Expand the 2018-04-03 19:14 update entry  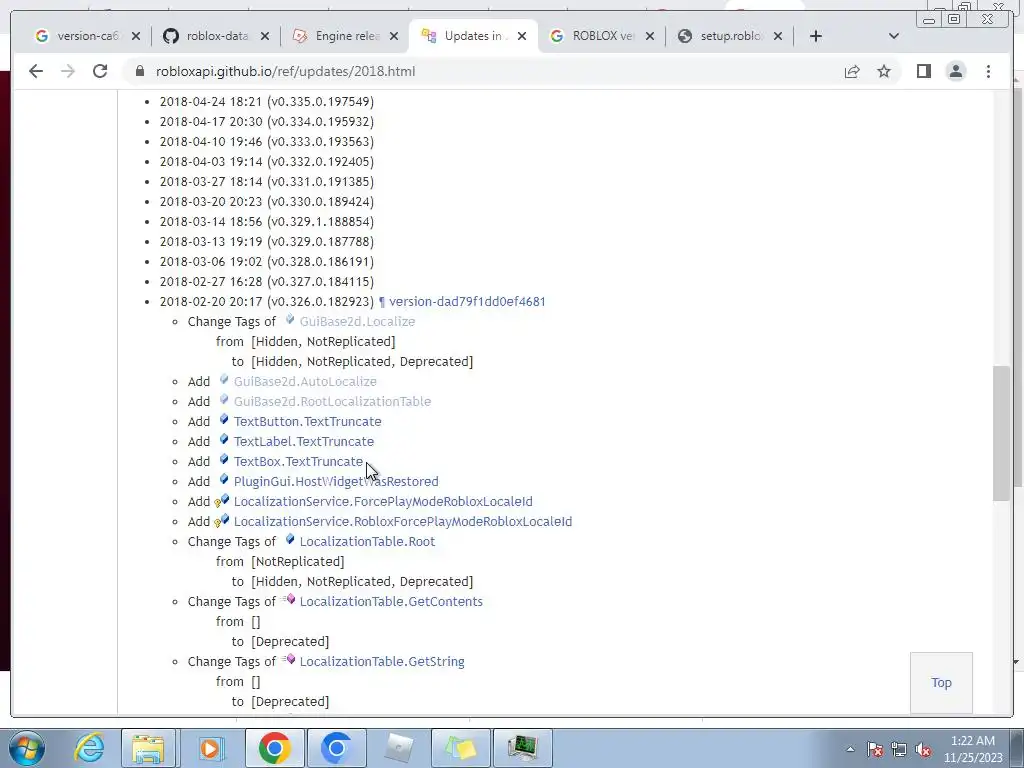click(x=266, y=162)
